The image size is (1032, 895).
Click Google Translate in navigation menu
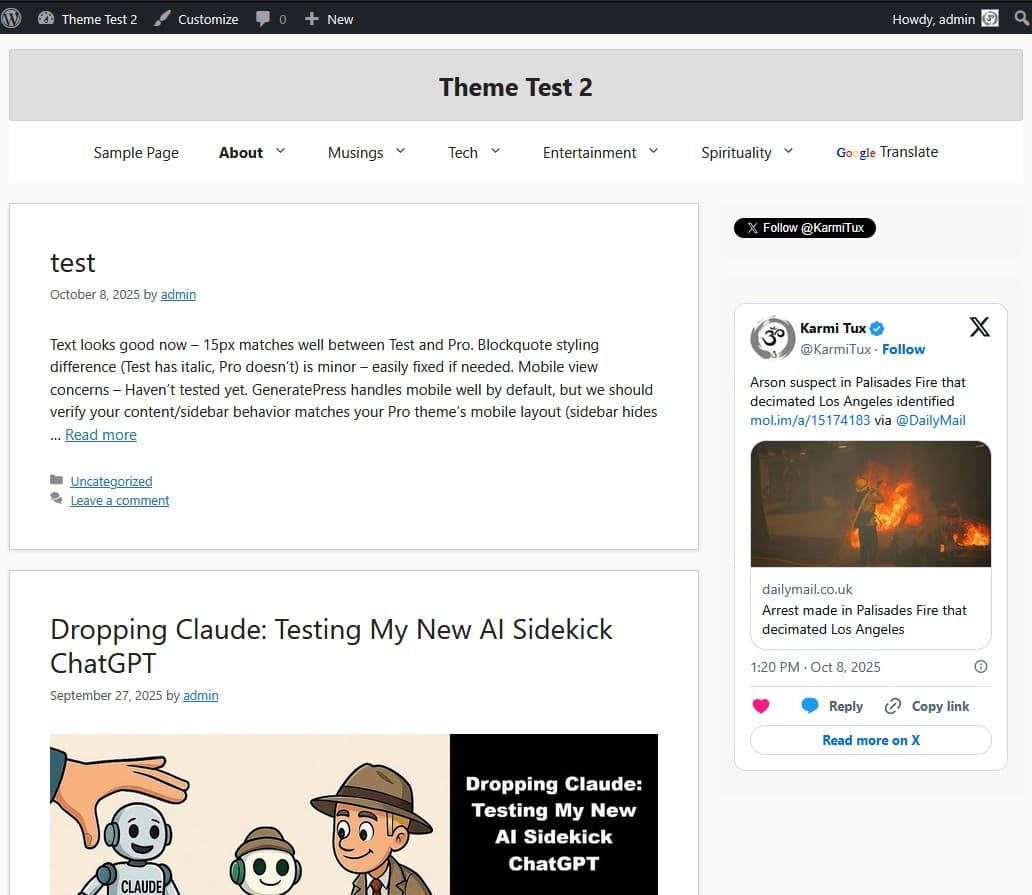pyautogui.click(x=887, y=152)
